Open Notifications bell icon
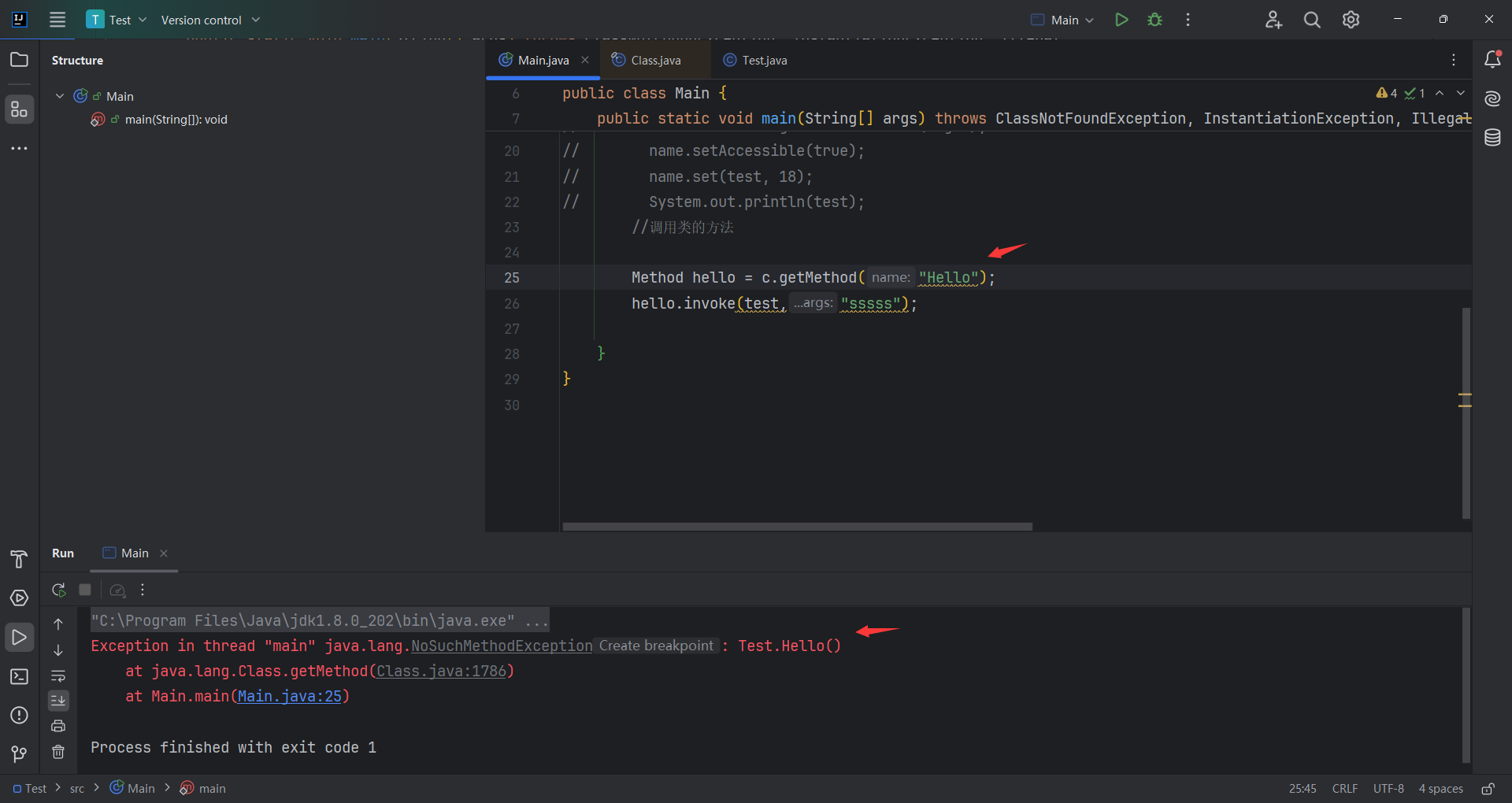This screenshot has height=803, width=1512. [1492, 59]
